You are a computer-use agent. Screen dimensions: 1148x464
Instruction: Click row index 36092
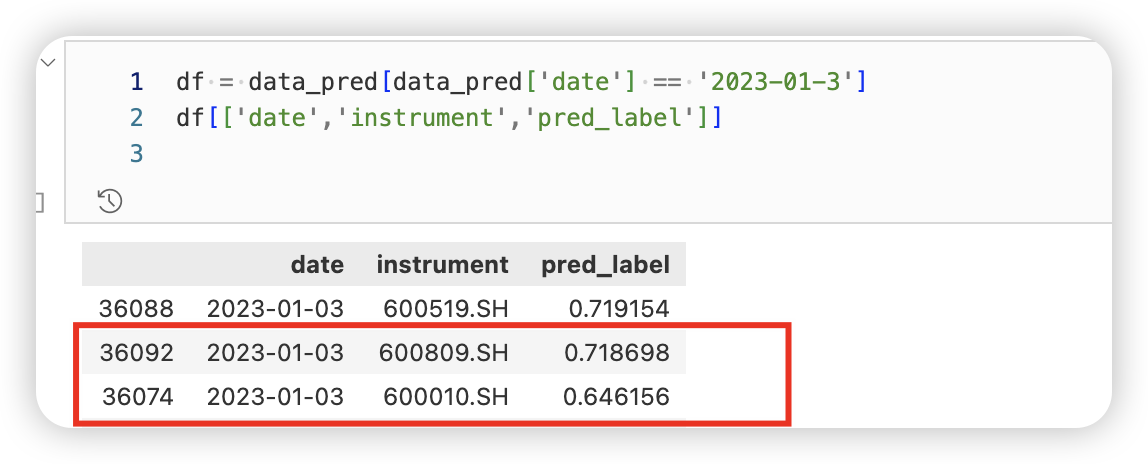[x=137, y=353]
